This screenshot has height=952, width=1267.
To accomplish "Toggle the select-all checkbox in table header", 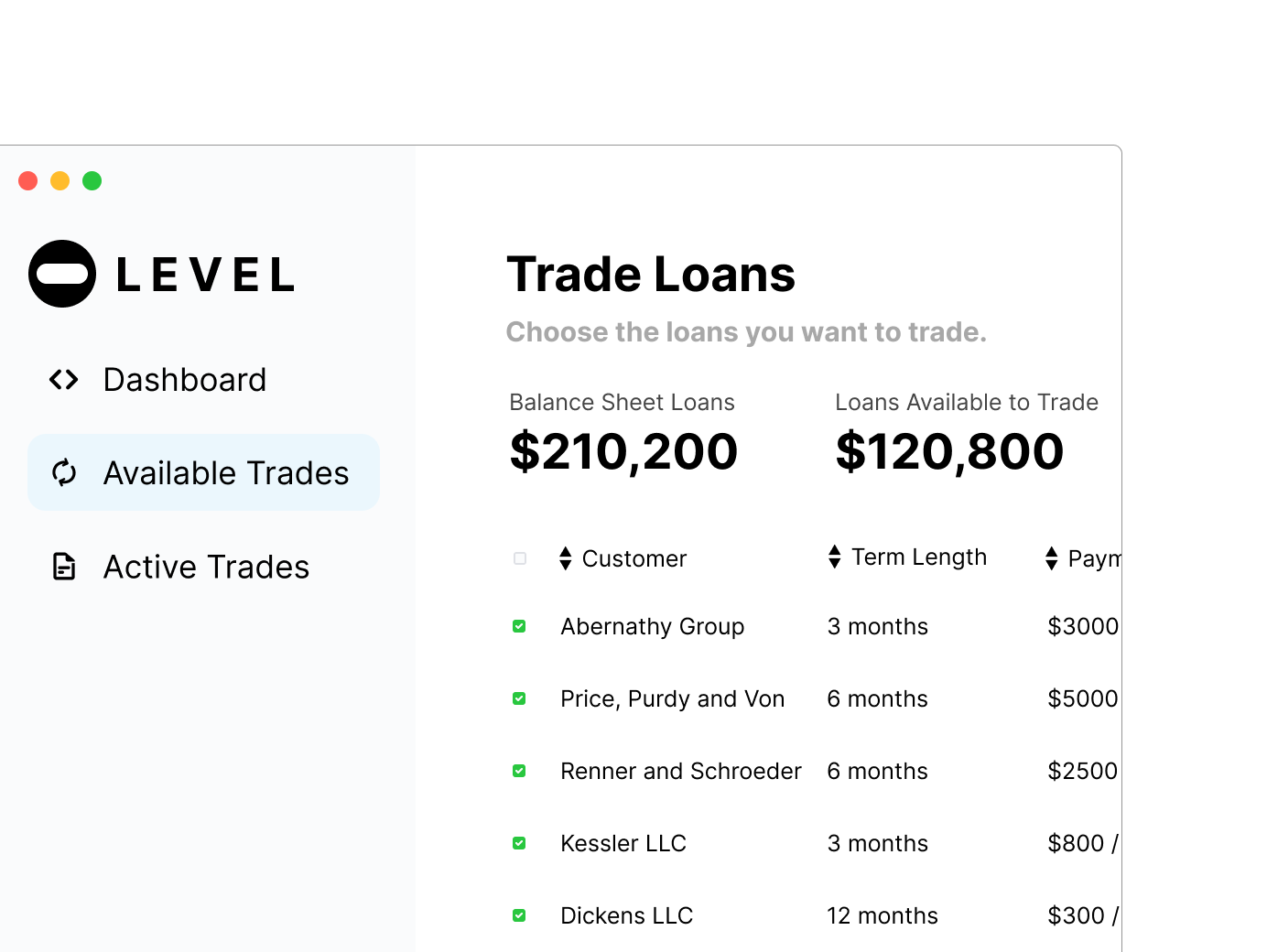I will [x=520, y=558].
